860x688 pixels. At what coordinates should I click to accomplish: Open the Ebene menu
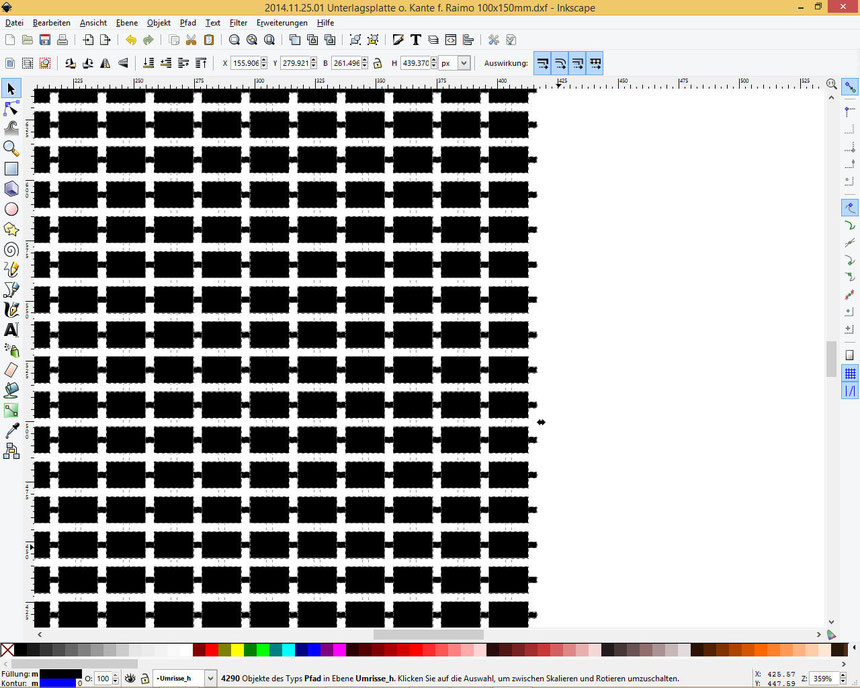pos(127,23)
